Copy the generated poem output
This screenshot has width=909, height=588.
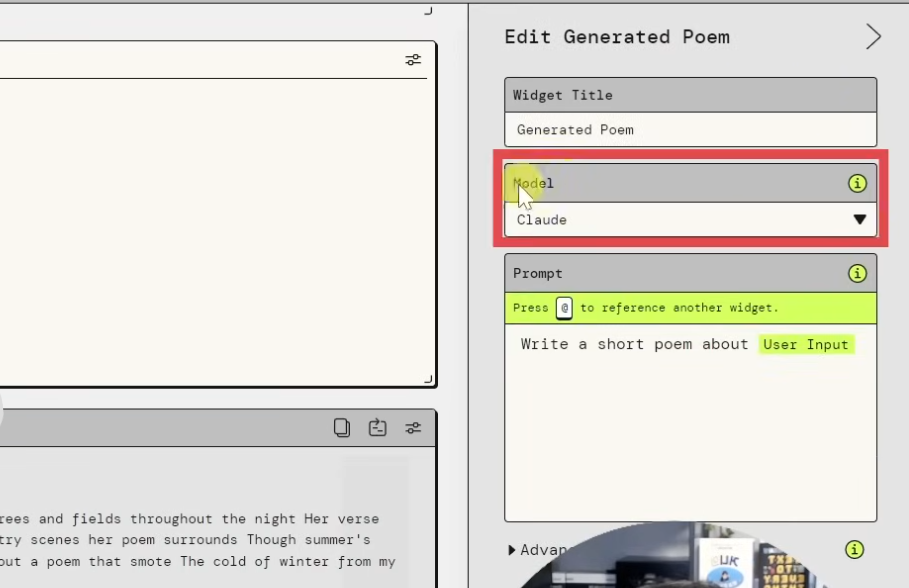click(342, 428)
